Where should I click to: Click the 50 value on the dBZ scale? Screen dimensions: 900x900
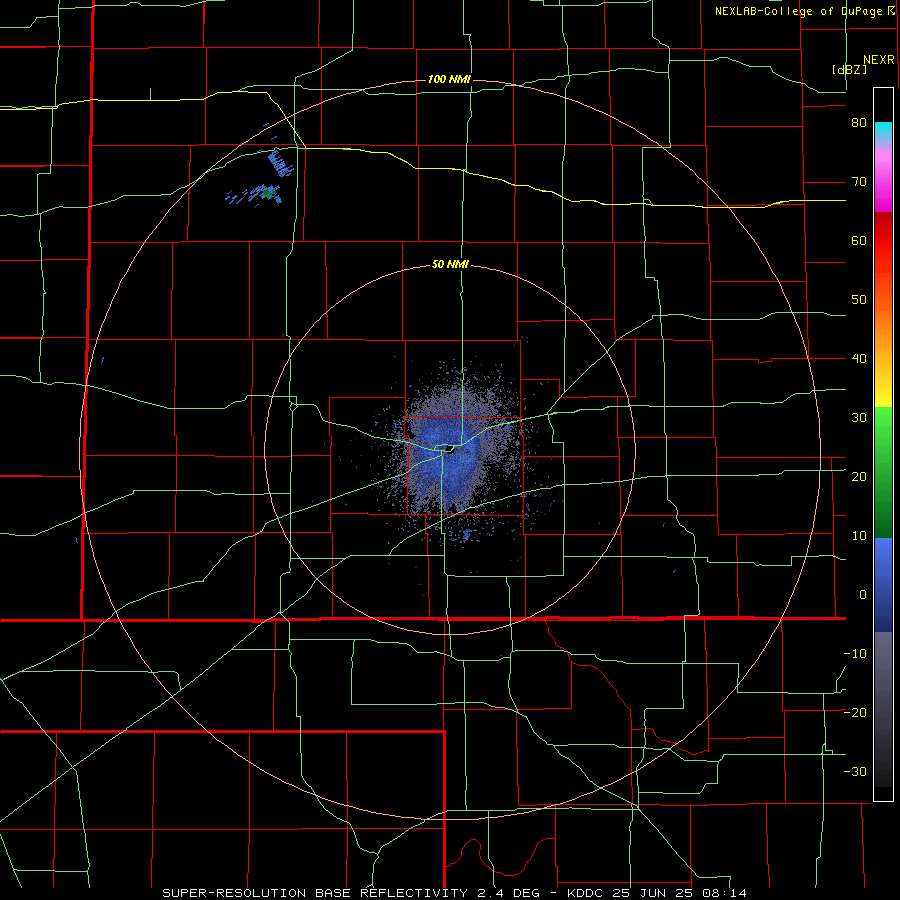point(859,300)
